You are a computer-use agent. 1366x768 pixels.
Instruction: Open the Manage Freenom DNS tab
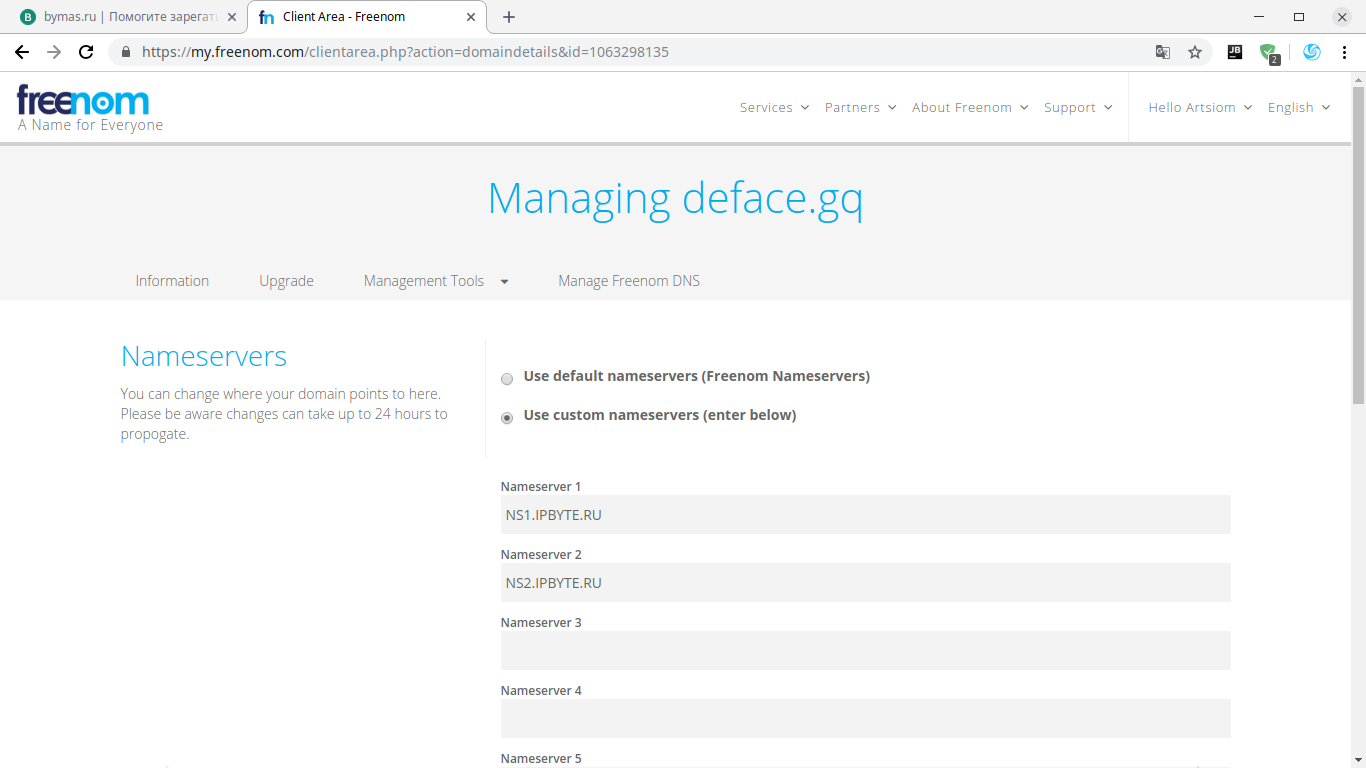pos(629,281)
